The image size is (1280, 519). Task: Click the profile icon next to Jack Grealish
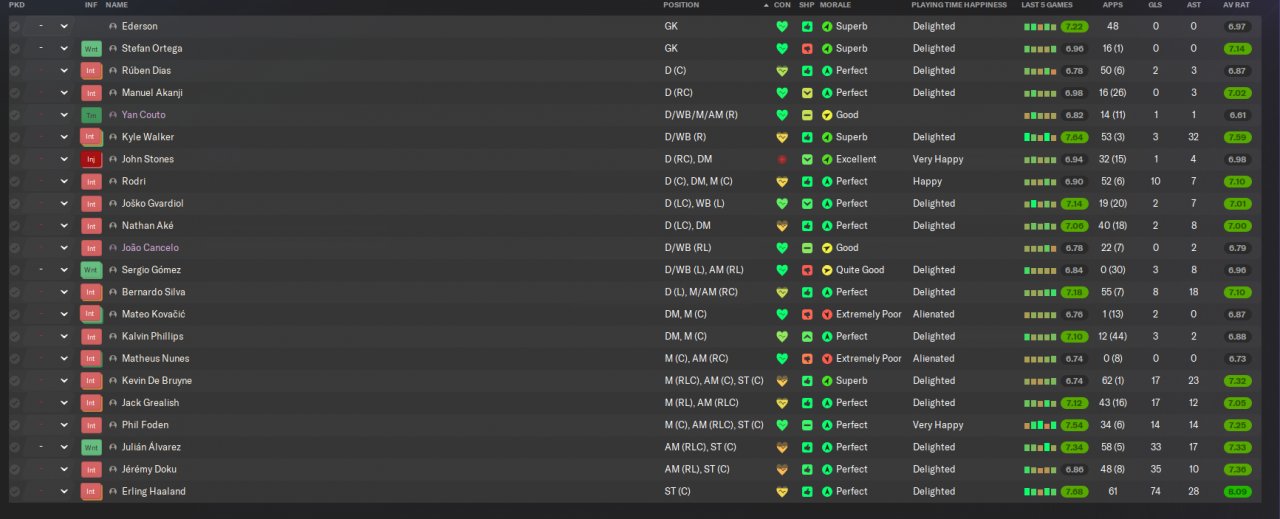[x=113, y=403]
